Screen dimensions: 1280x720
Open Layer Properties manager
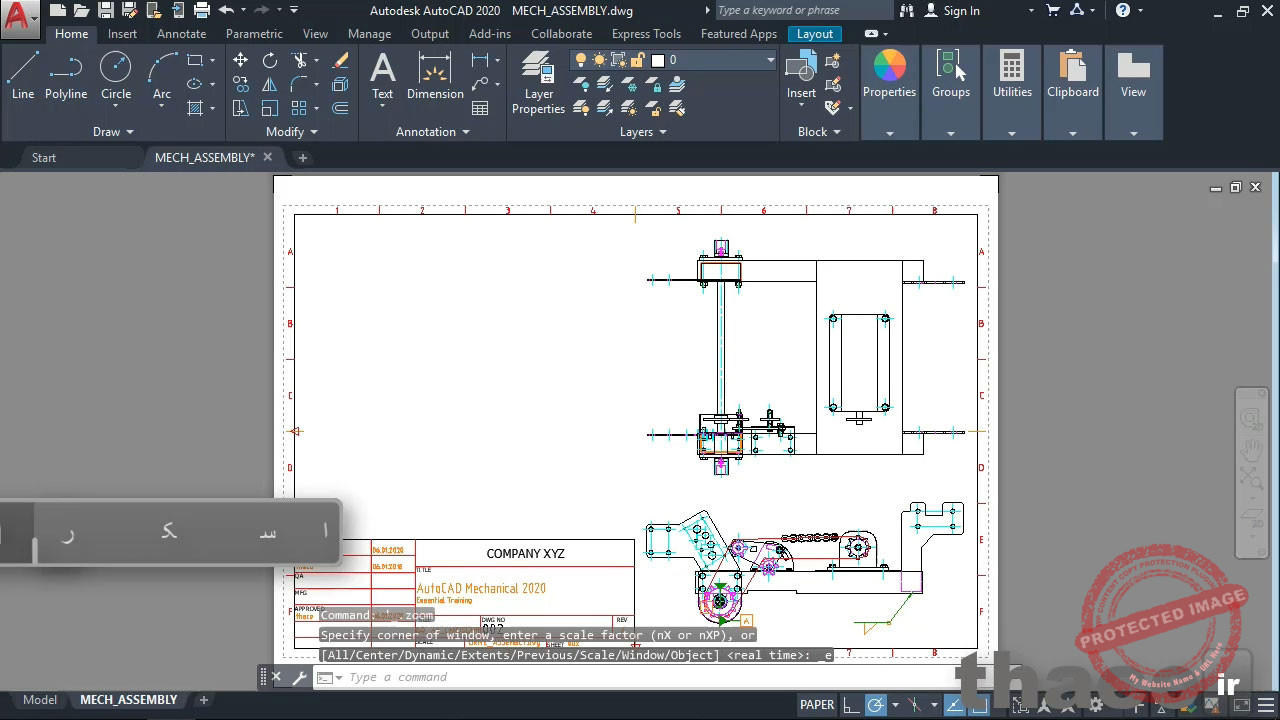538,84
